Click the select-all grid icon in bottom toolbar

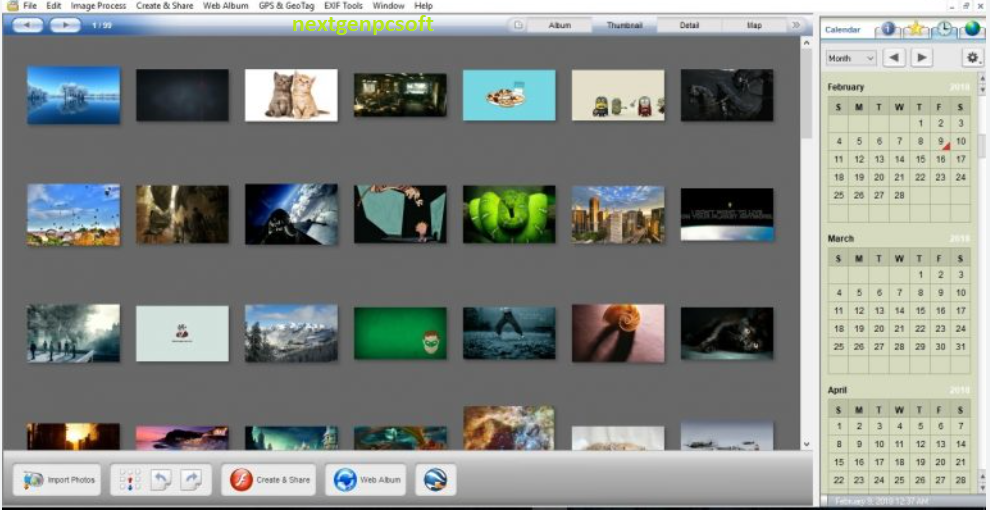(130, 480)
